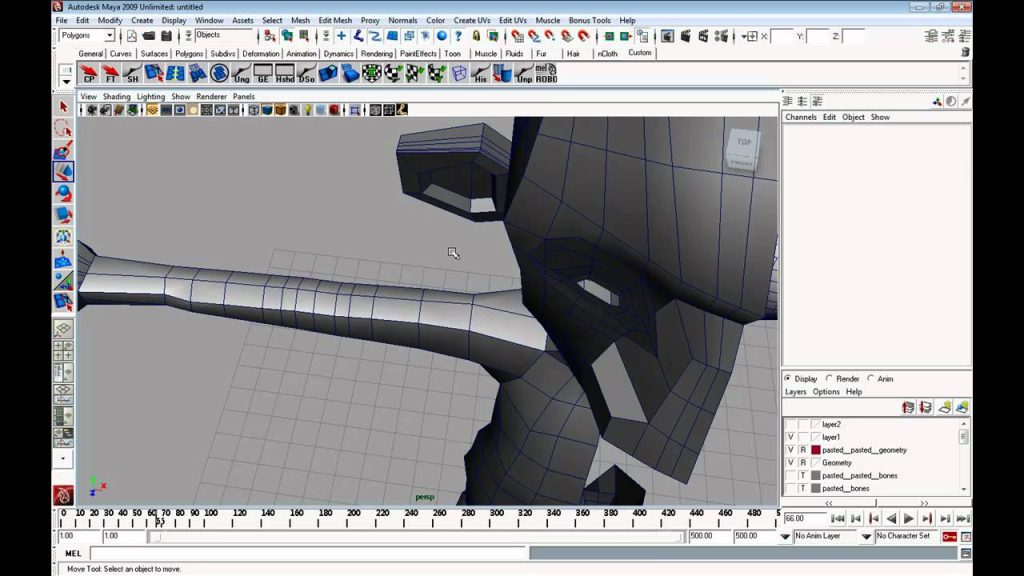Open the Bonus Tools menu
Image resolution: width=1024 pixels, height=576 pixels.
[589, 20]
